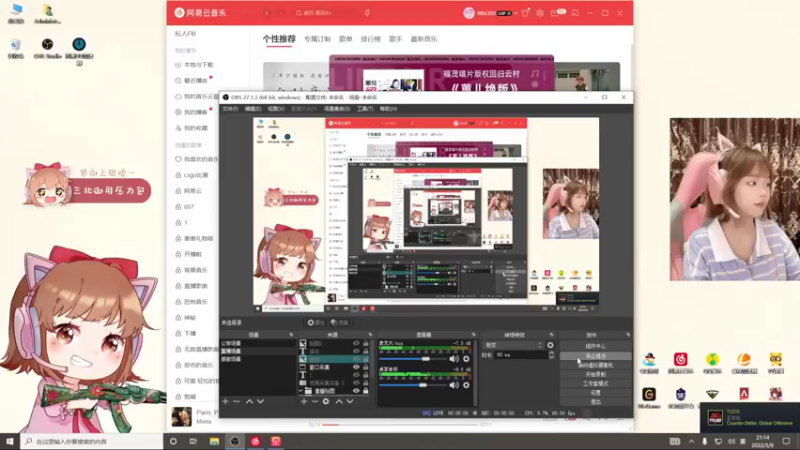The height and width of the screenshot is (450, 800).
Task: Toggle visibility eye of 视频采集设备 source
Action: (x=356, y=383)
